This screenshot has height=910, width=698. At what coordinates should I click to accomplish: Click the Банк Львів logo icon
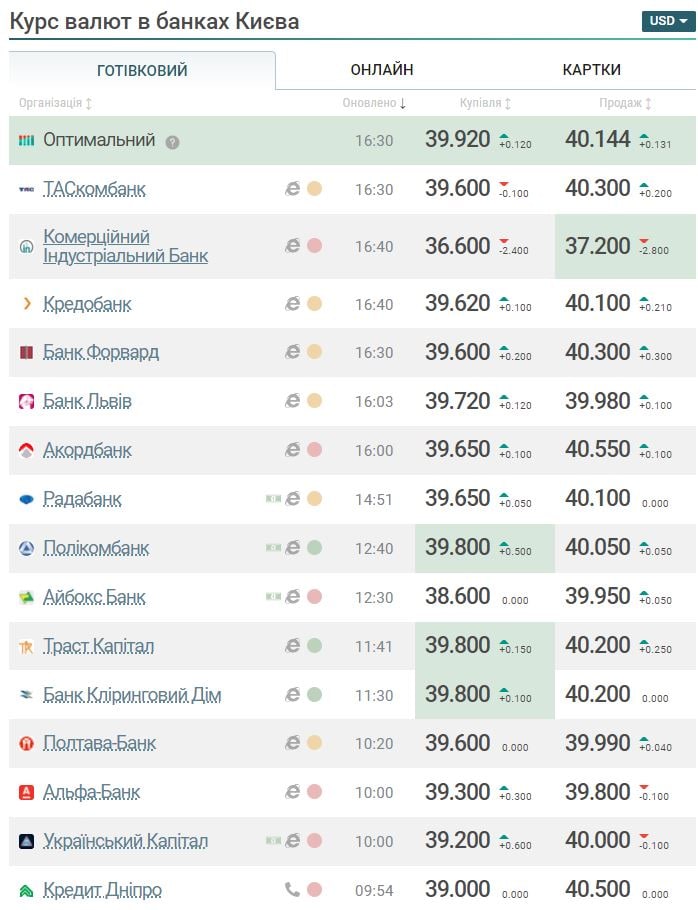point(27,402)
